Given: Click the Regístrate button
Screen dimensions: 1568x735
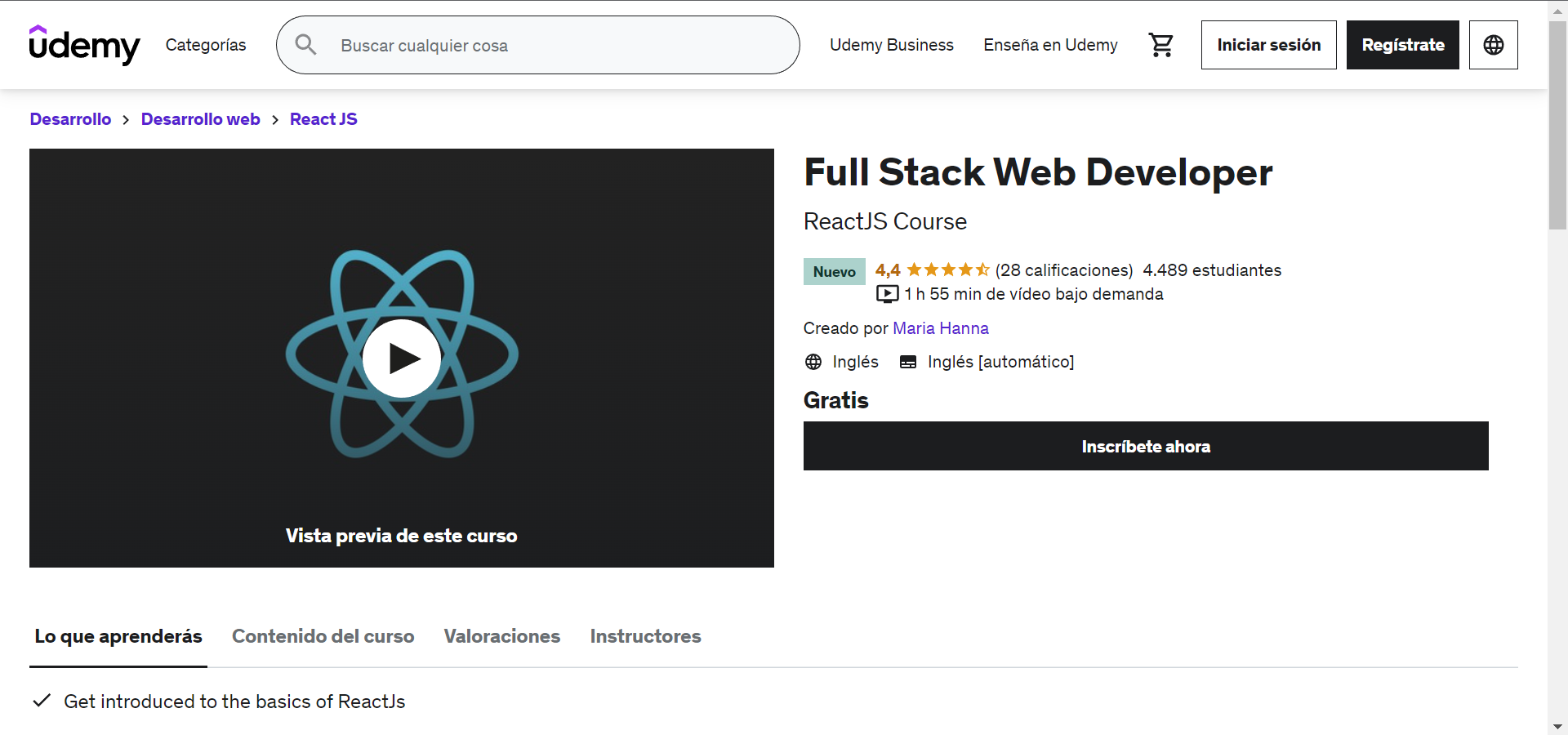Looking at the screenshot, I should [x=1402, y=45].
